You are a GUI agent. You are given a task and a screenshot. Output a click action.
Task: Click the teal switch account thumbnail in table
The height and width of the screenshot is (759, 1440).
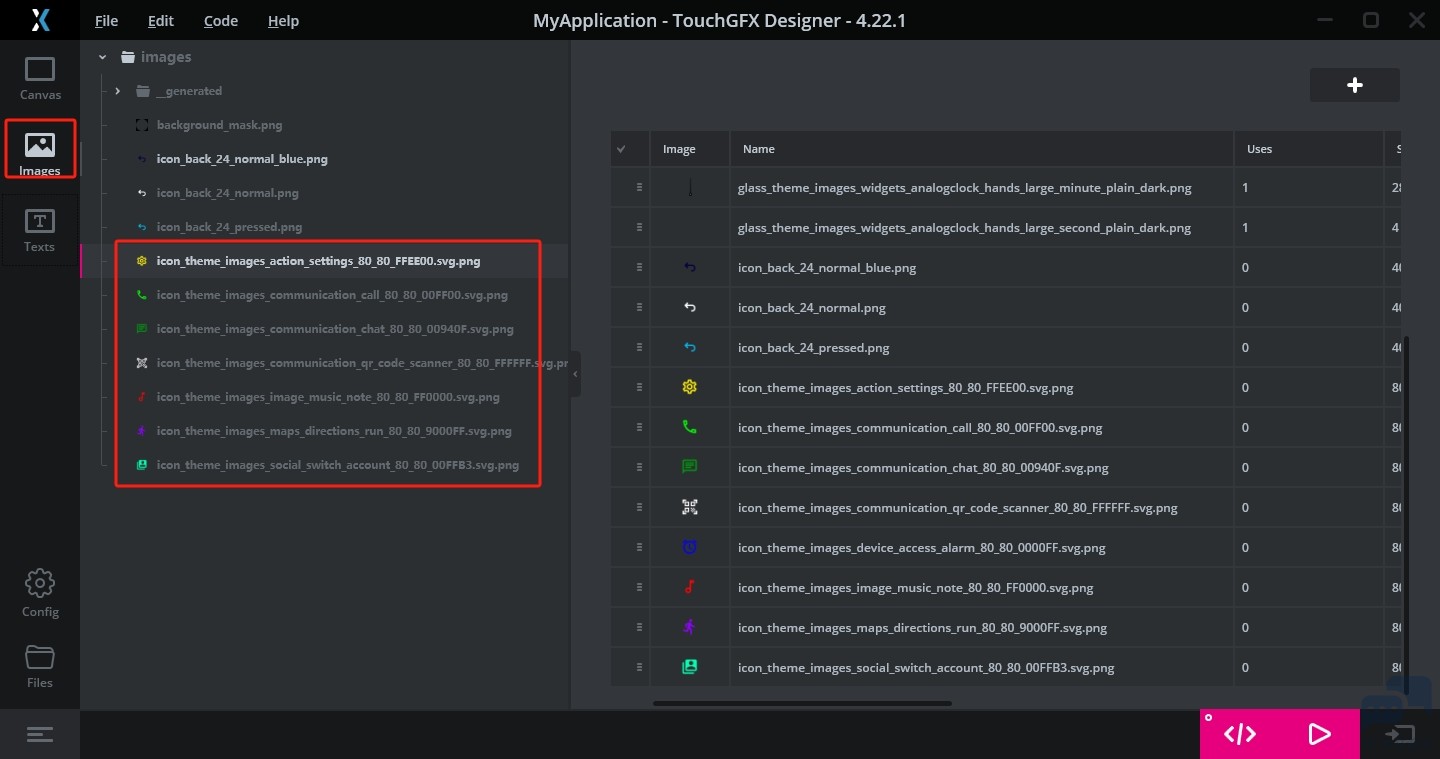[x=689, y=667]
